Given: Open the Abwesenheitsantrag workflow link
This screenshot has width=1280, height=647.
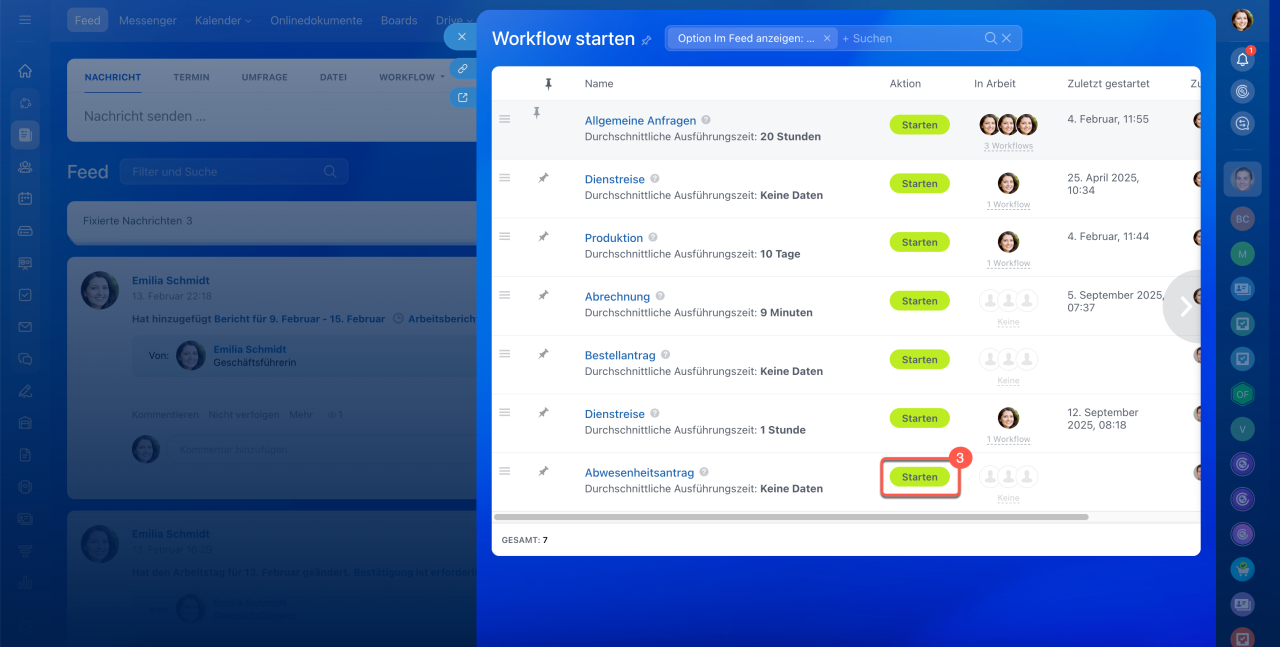Looking at the screenshot, I should 639,473.
